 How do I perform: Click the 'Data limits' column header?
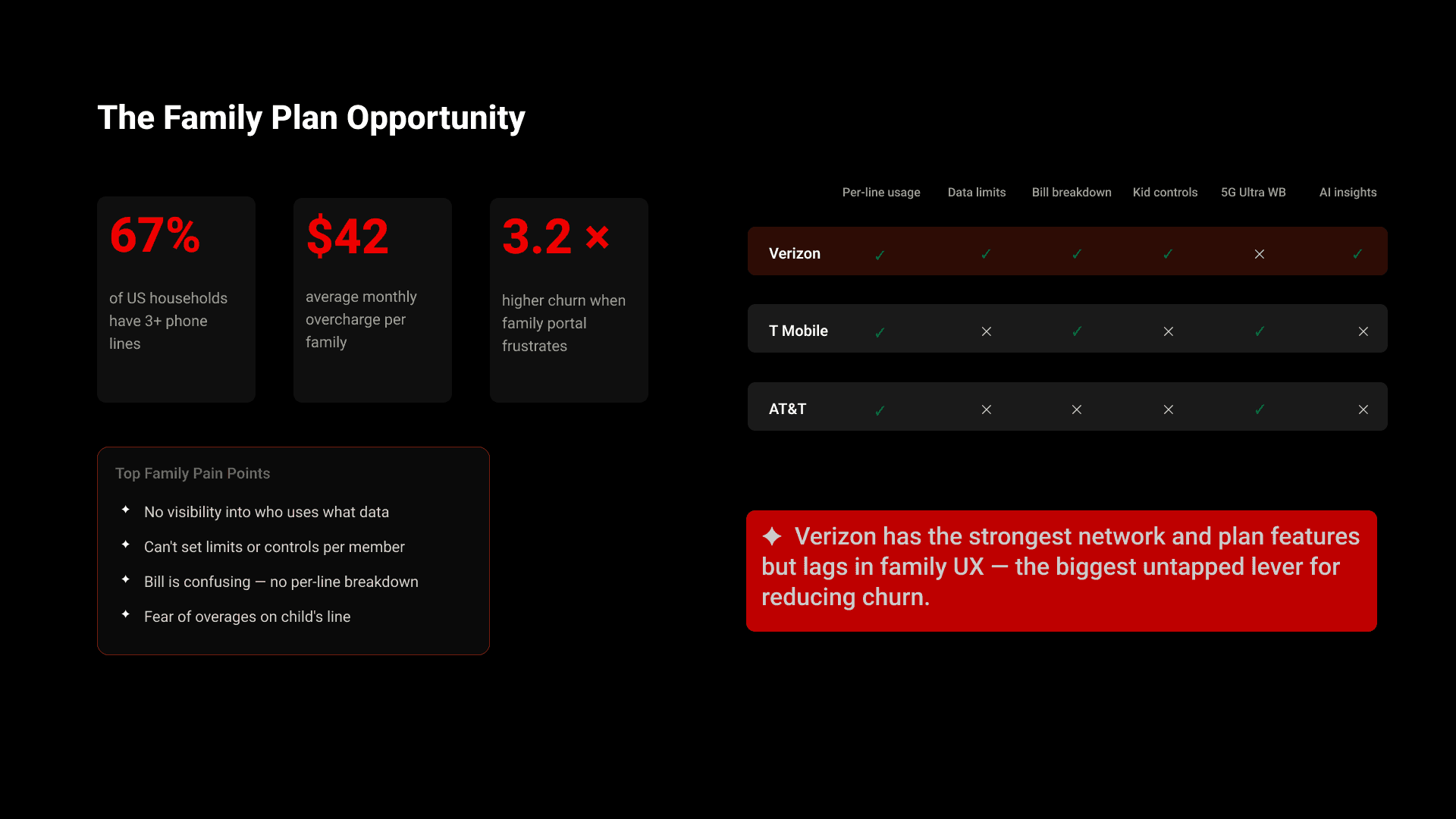click(x=977, y=193)
